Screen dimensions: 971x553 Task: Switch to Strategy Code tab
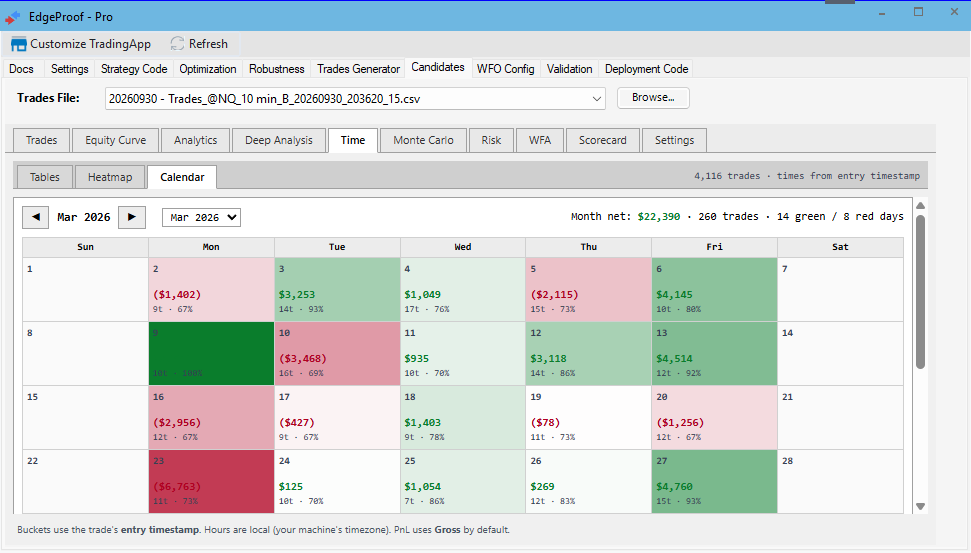point(134,69)
